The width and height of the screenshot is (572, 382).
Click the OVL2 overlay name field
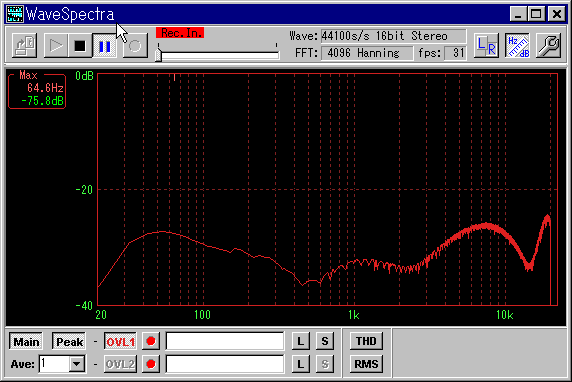coord(225,364)
